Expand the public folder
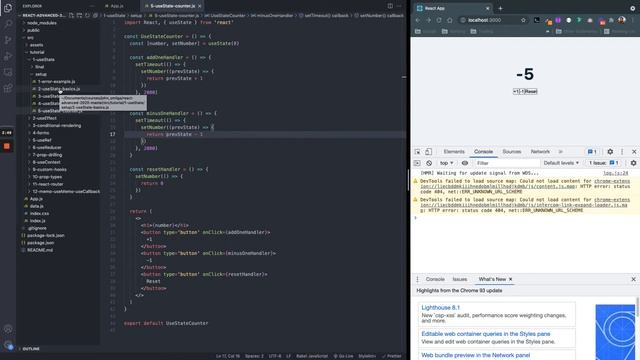640x360 pixels. pos(33,30)
